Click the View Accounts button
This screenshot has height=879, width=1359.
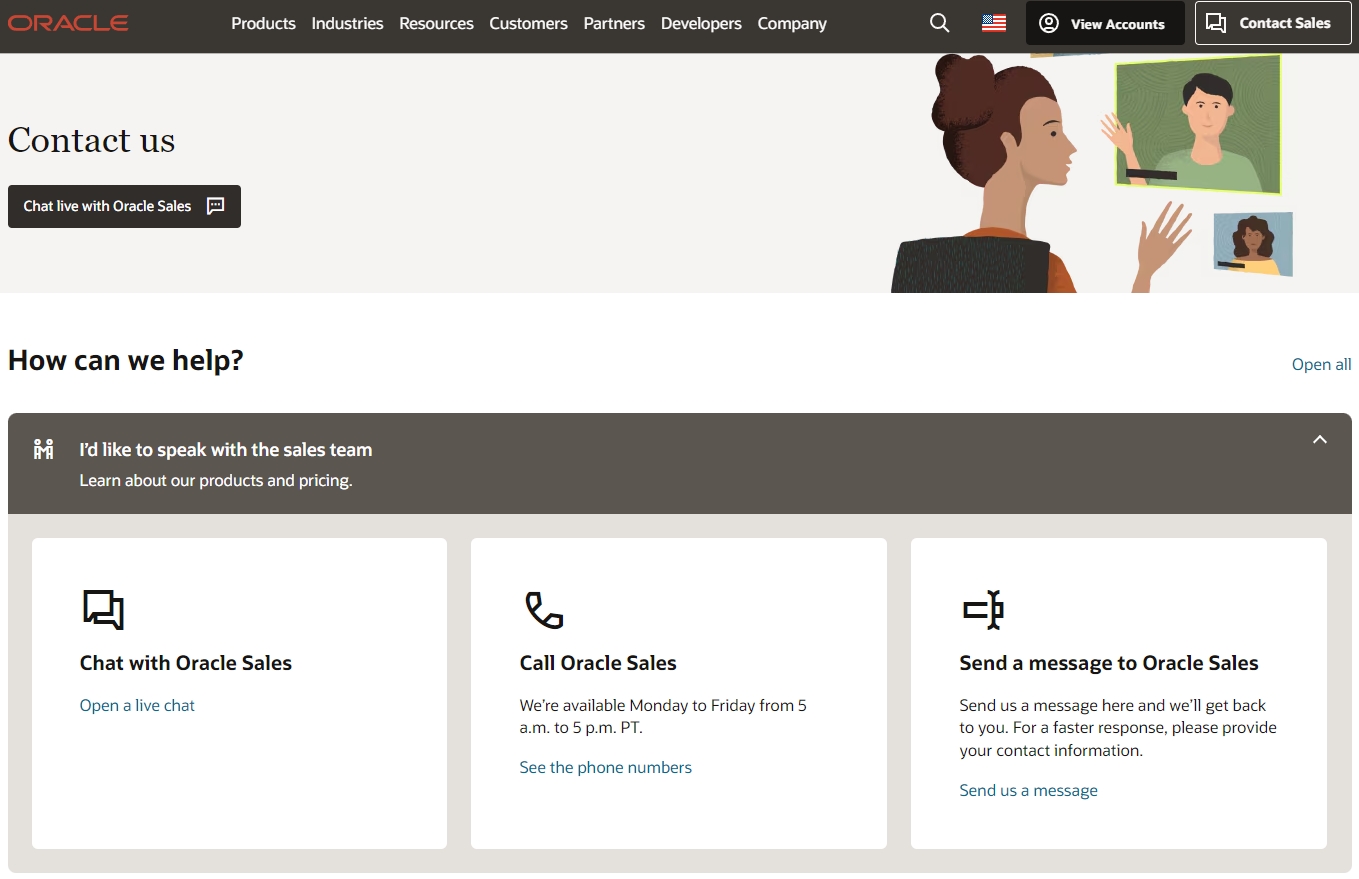tap(1105, 23)
